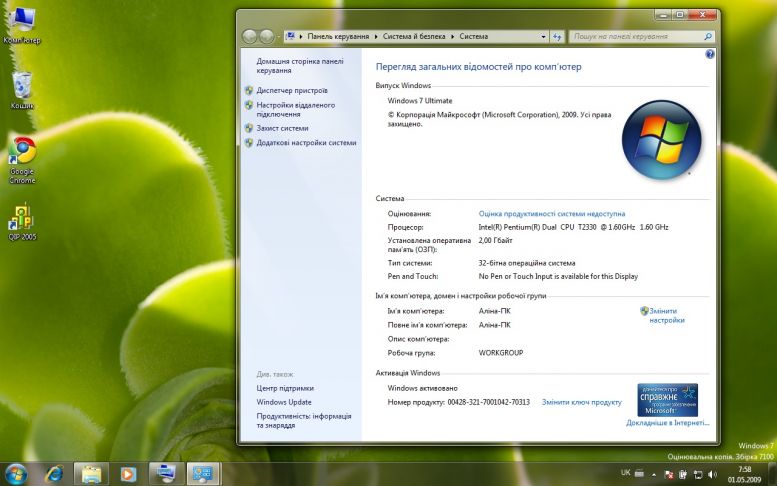Open the address bar history dropdown
This screenshot has height=486, width=777.
pyautogui.click(x=543, y=37)
